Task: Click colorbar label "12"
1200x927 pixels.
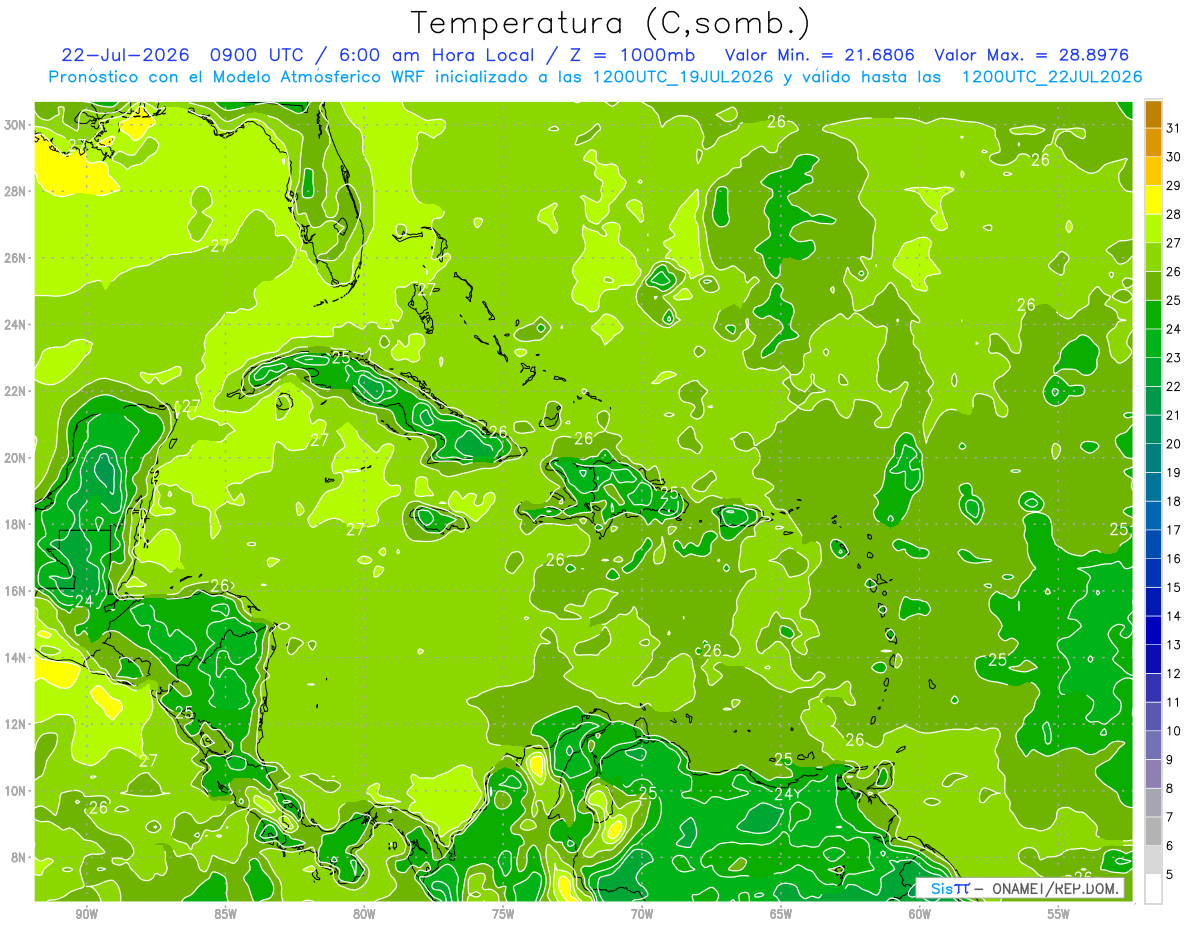Action: [1174, 674]
